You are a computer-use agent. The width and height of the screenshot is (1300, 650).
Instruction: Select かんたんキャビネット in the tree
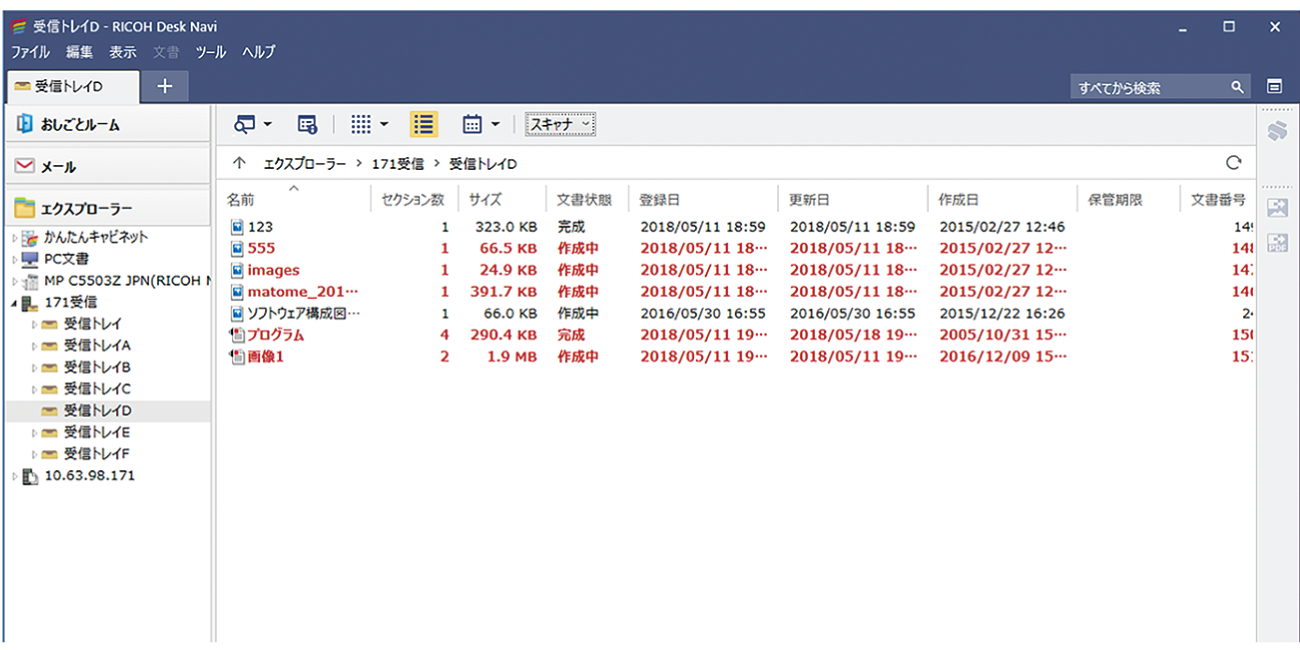tap(96, 237)
